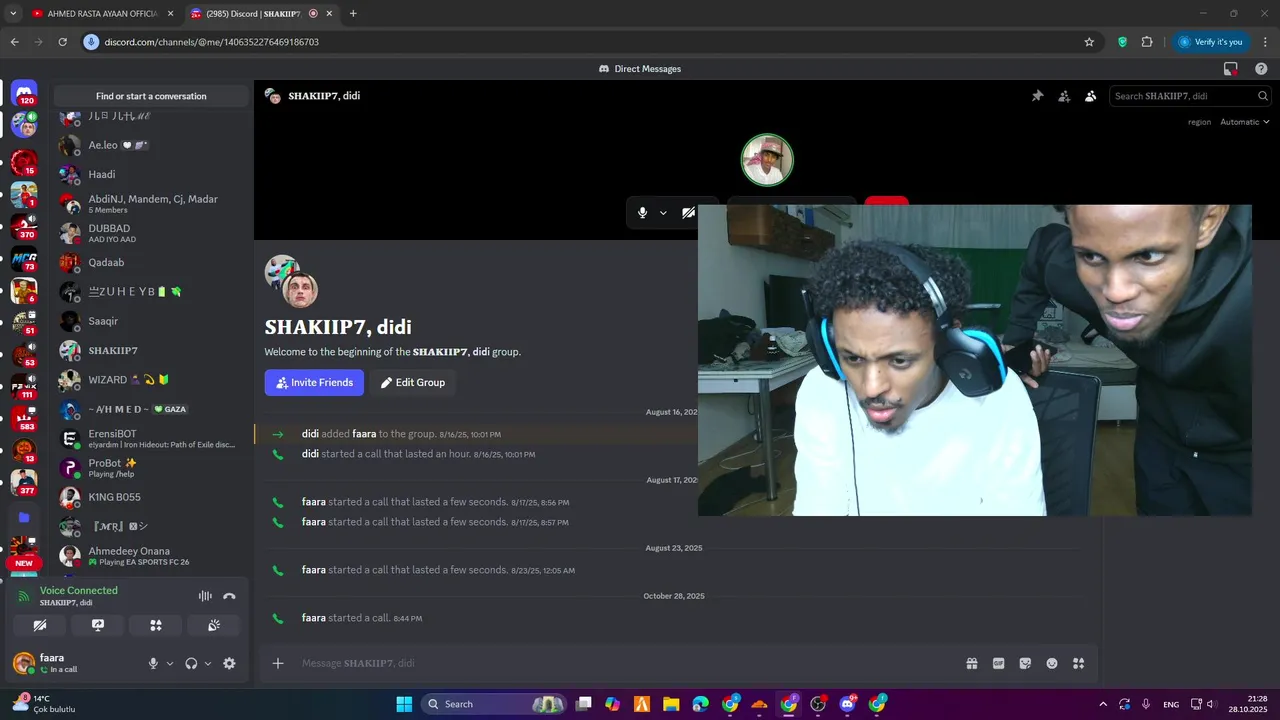Screen dimensions: 1280x720
Task: Click Verify it's you button
Action: point(1210,42)
